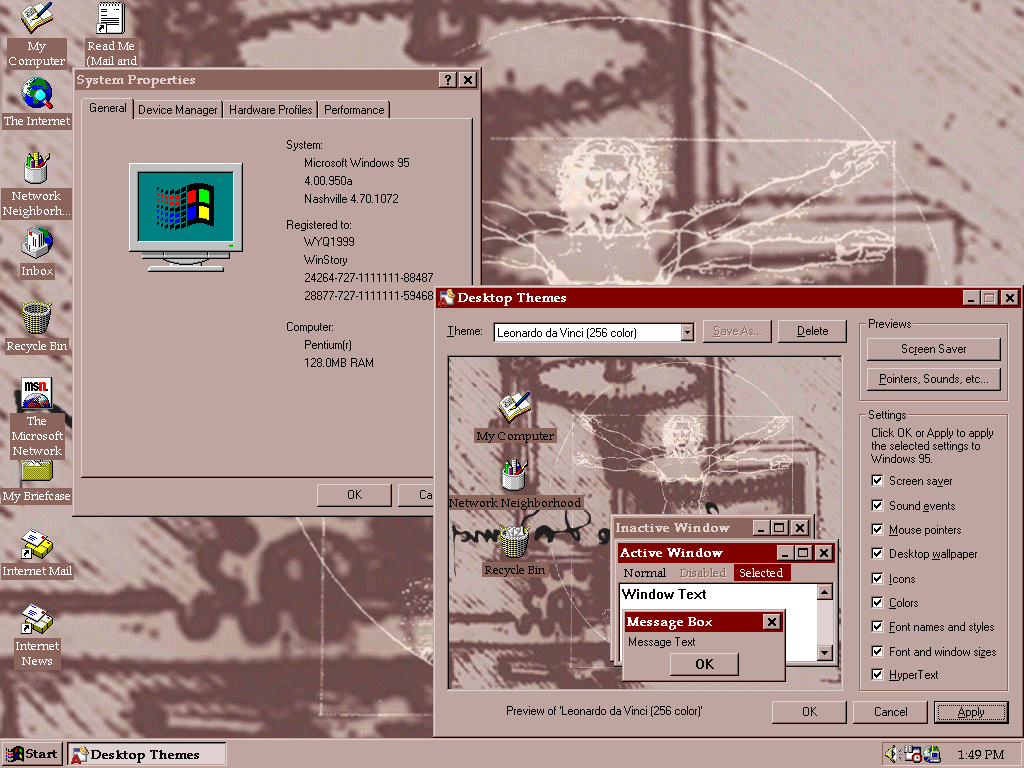Click the Nashville 4.70.1072 text
The width and height of the screenshot is (1024, 768).
pyautogui.click(x=351, y=199)
